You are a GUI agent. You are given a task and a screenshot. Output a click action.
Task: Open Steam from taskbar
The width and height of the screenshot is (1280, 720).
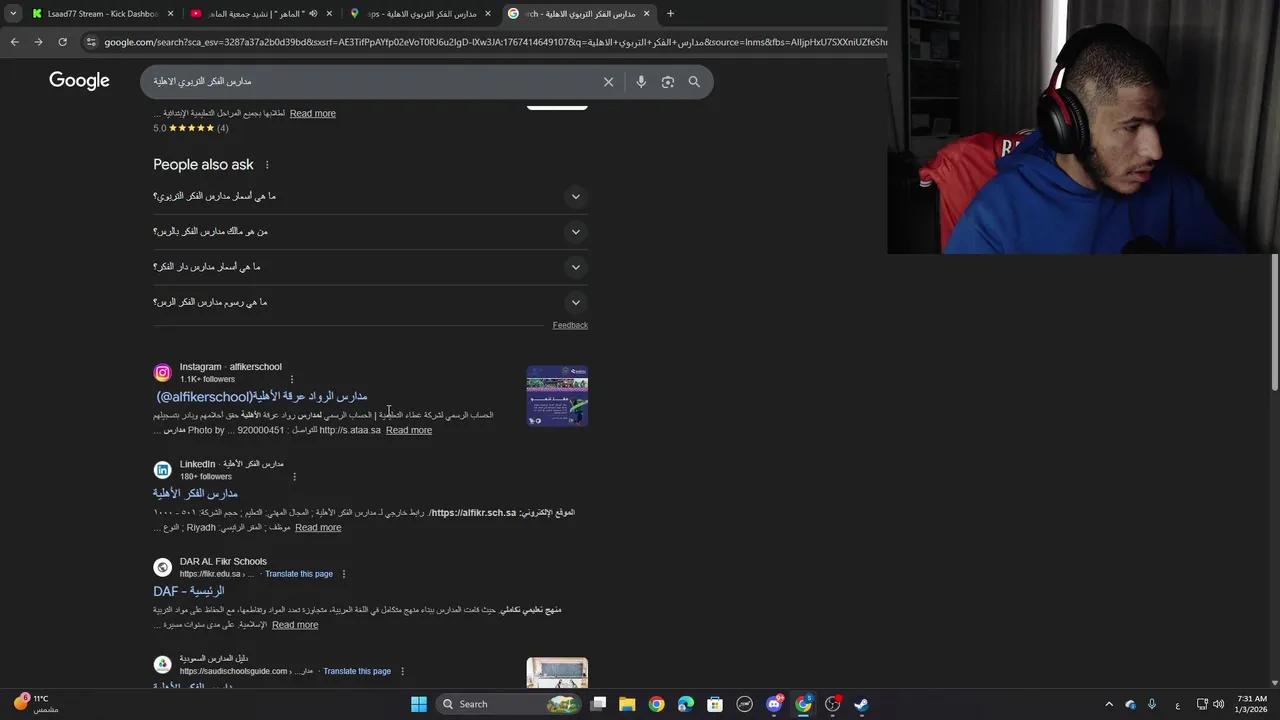coord(861,704)
